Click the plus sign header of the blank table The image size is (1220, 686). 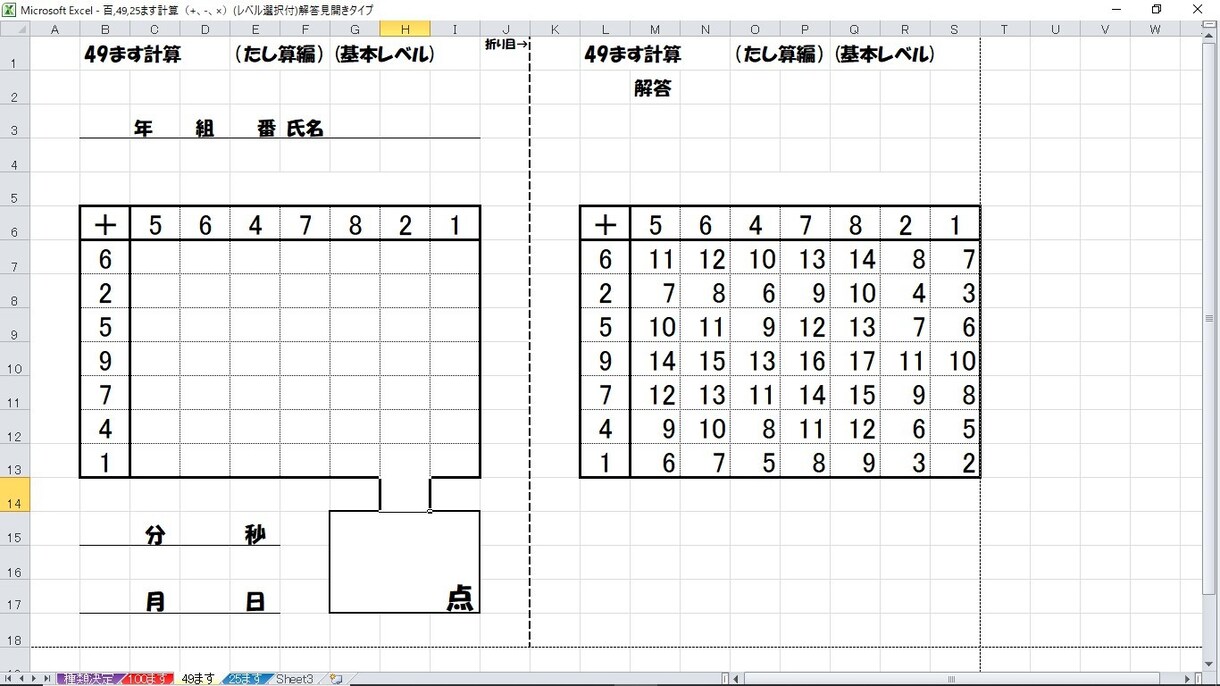[x=105, y=224]
